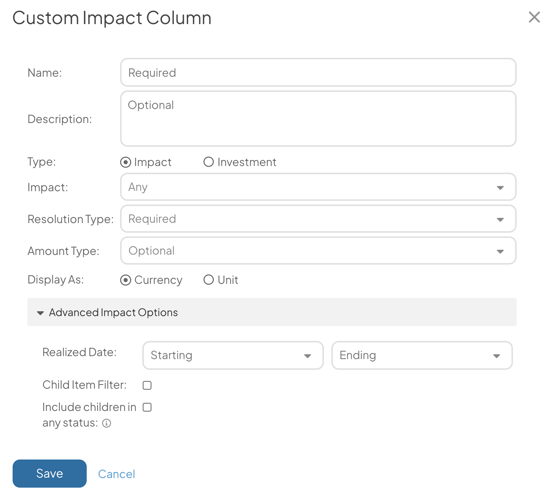Click the Impact dropdown arrow icon
Screen dimensions: 550x501
pyautogui.click(x=500, y=188)
